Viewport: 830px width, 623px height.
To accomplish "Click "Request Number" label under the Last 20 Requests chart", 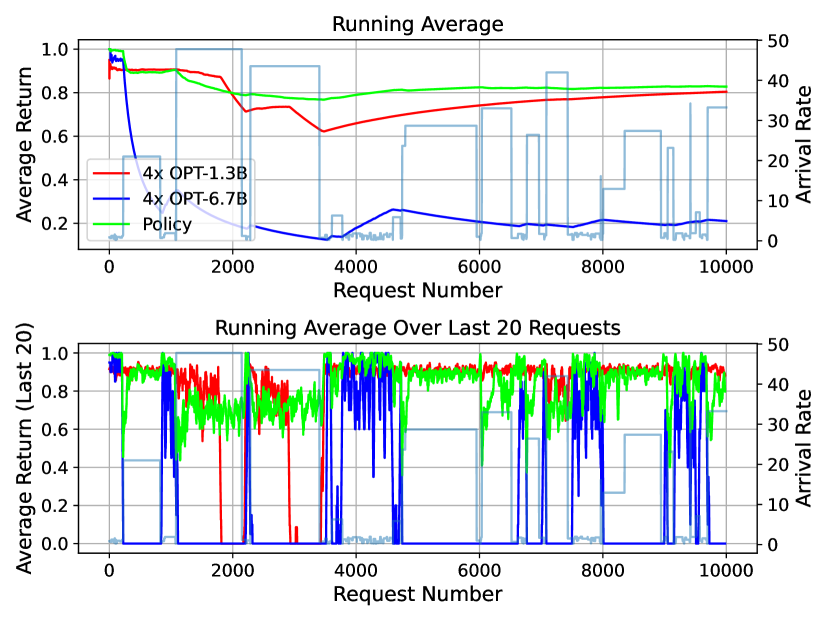I will point(418,594).
